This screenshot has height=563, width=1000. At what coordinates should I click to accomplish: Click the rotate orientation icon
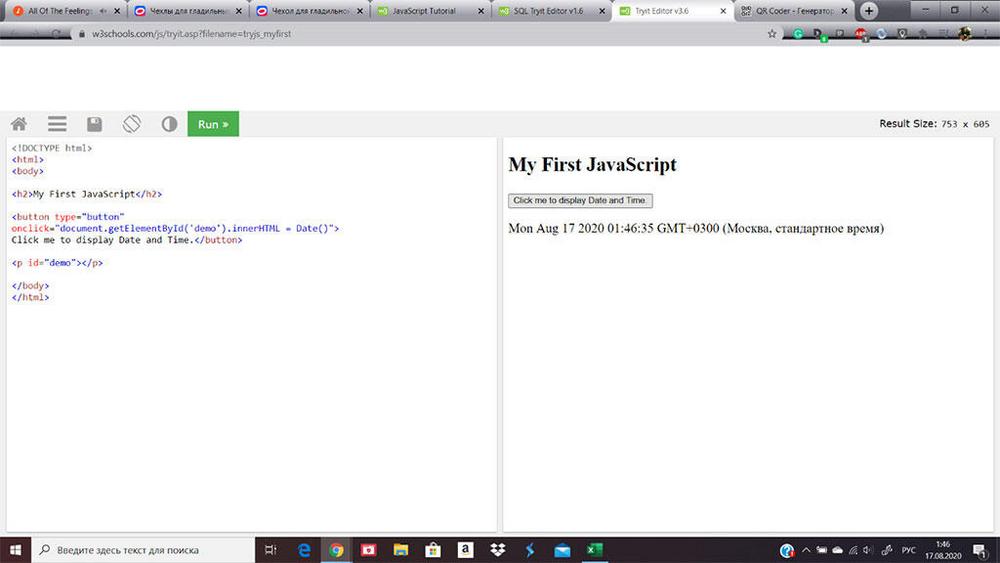tap(132, 124)
